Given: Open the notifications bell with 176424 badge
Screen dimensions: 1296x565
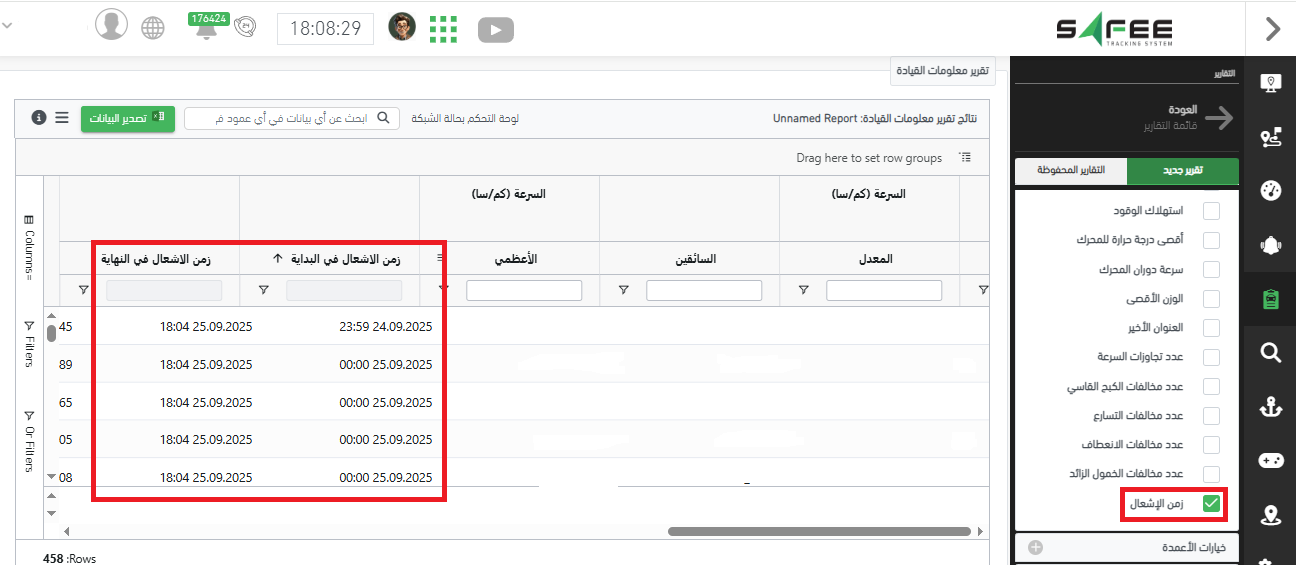Looking at the screenshot, I should (207, 28).
